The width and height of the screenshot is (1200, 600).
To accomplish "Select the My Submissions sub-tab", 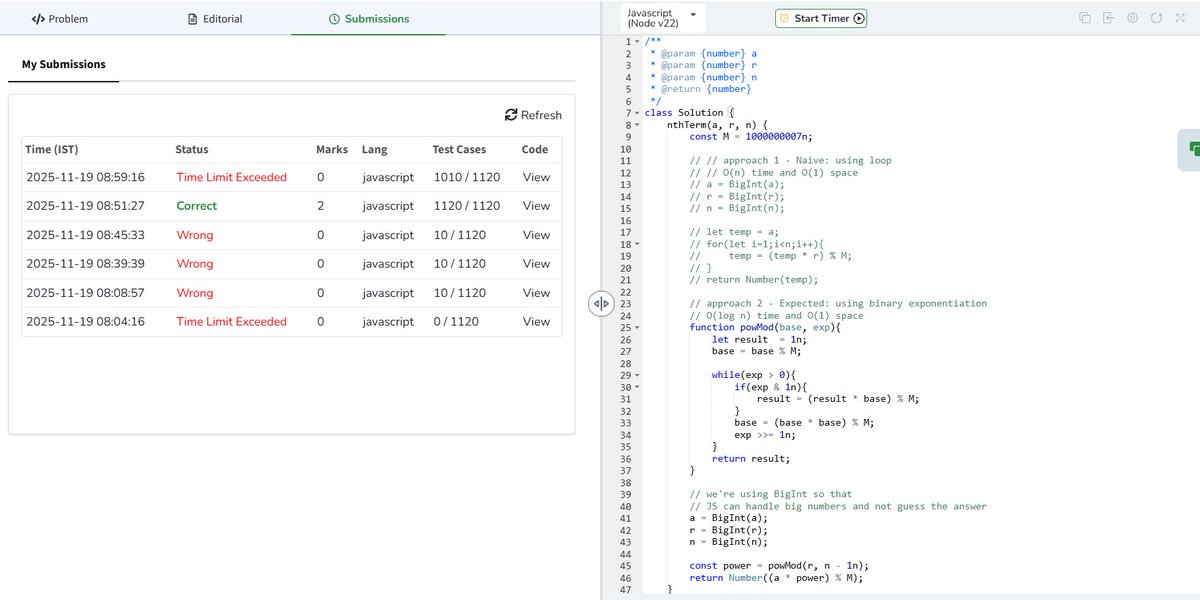I will click(63, 64).
